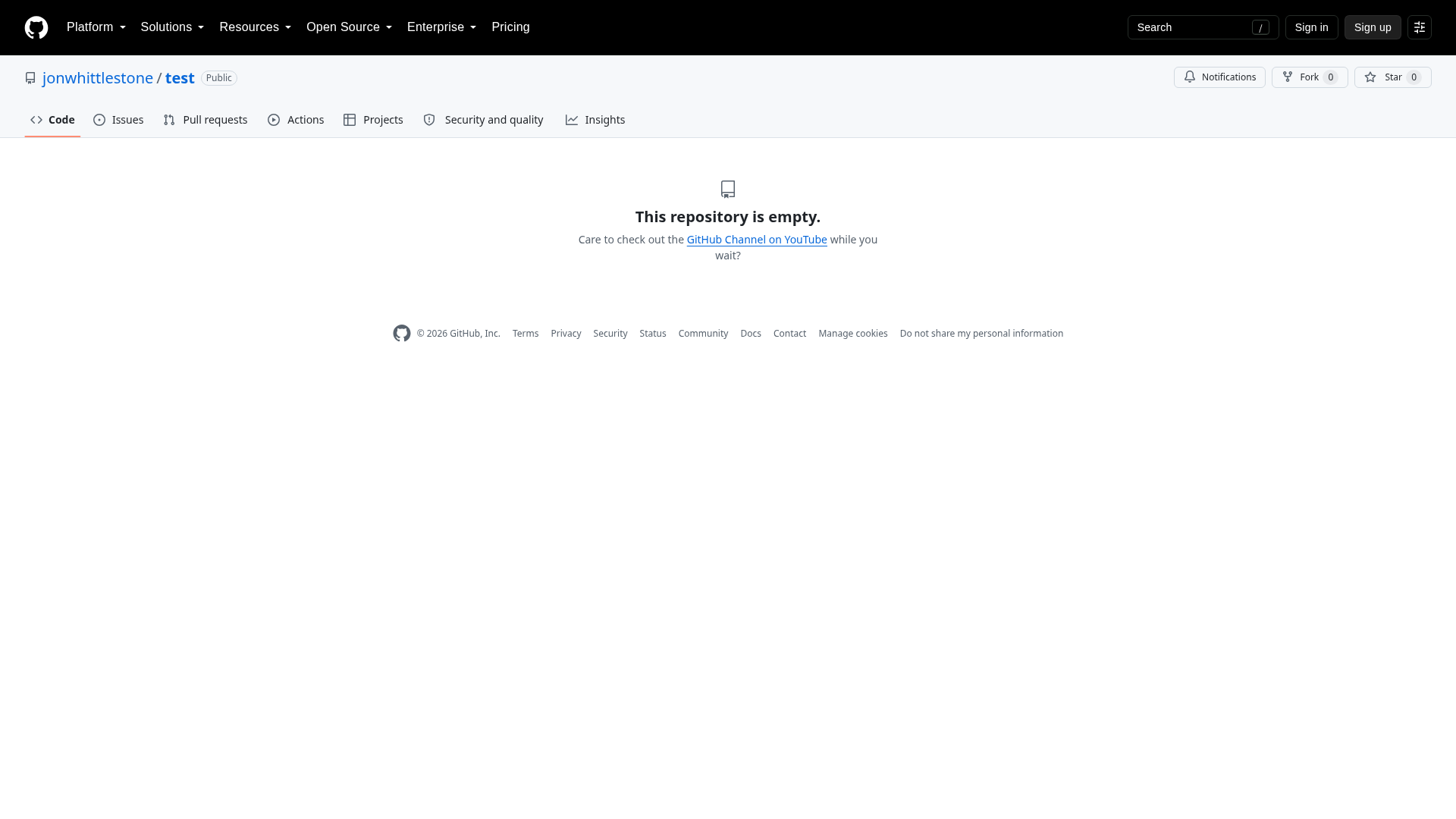Go to GitHub homepage via header logo
The image size is (1456, 819).
tap(36, 27)
